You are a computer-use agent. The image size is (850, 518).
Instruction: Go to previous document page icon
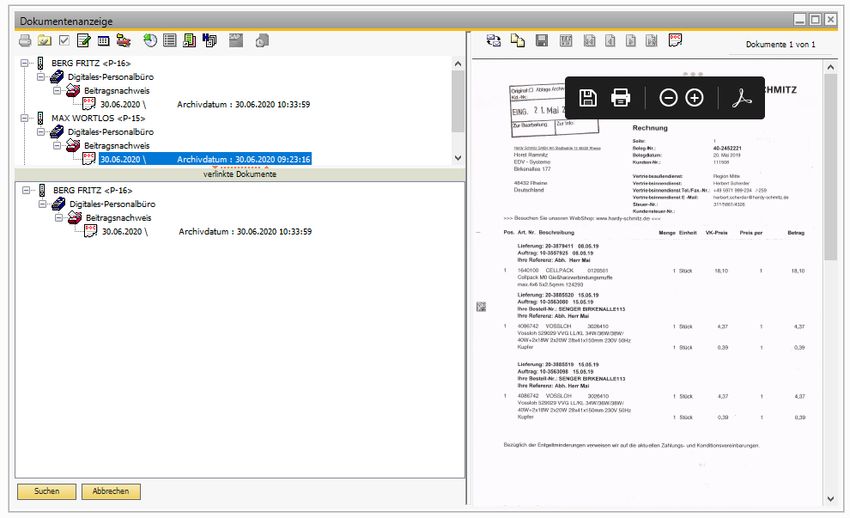[x=610, y=41]
